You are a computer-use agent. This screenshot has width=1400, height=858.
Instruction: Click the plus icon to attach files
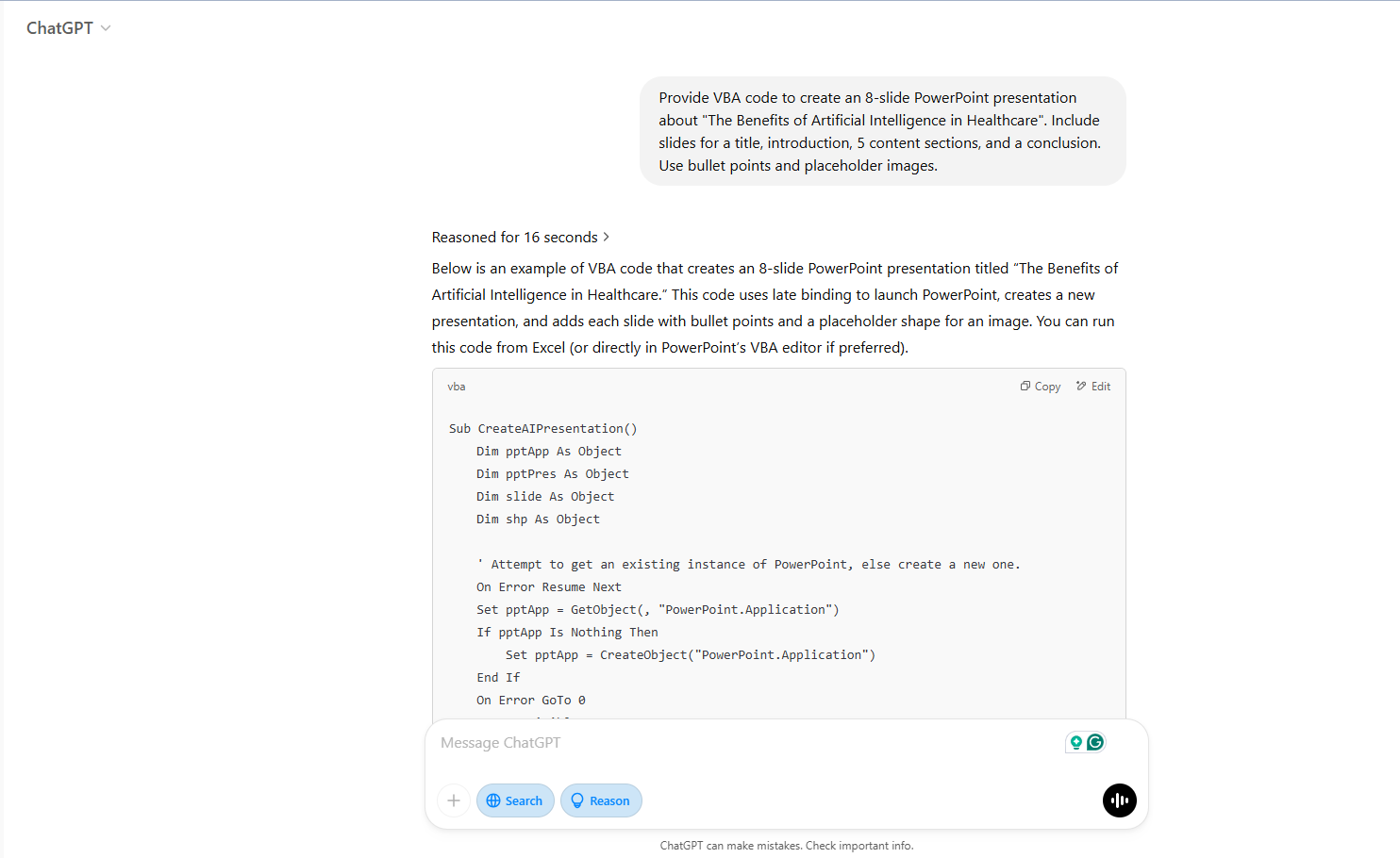point(454,800)
